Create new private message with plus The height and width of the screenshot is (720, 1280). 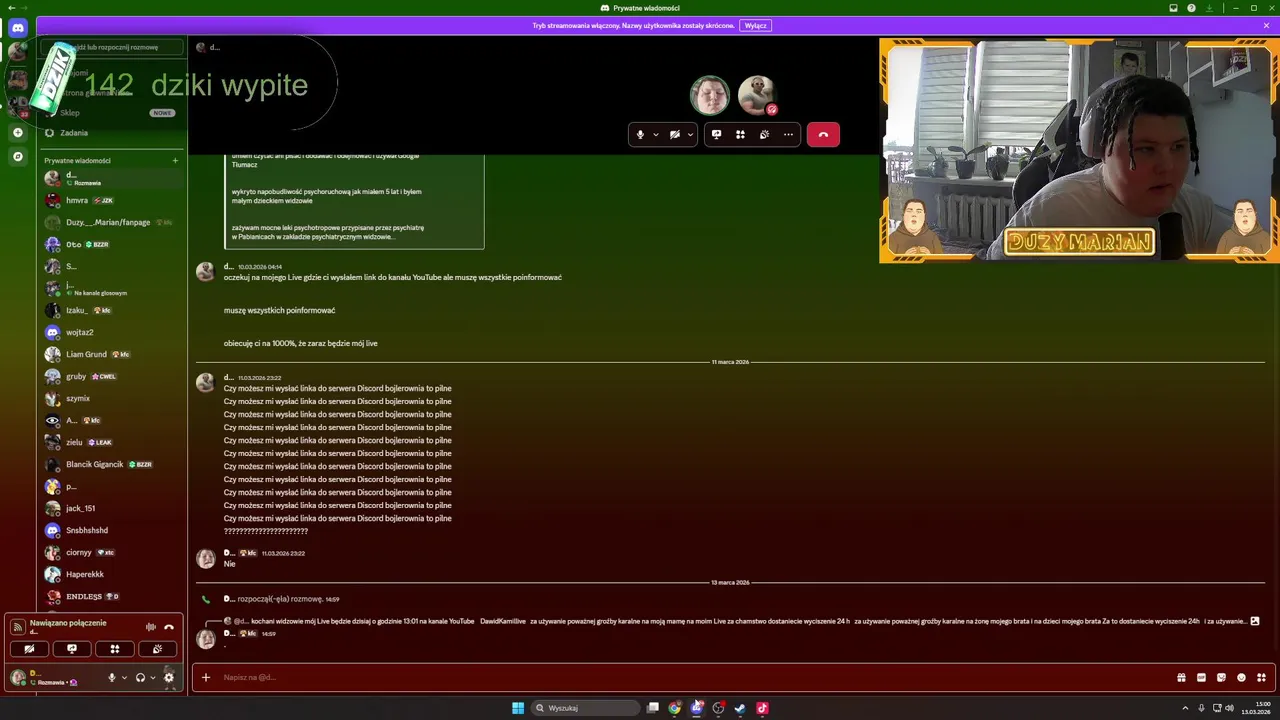pos(175,160)
